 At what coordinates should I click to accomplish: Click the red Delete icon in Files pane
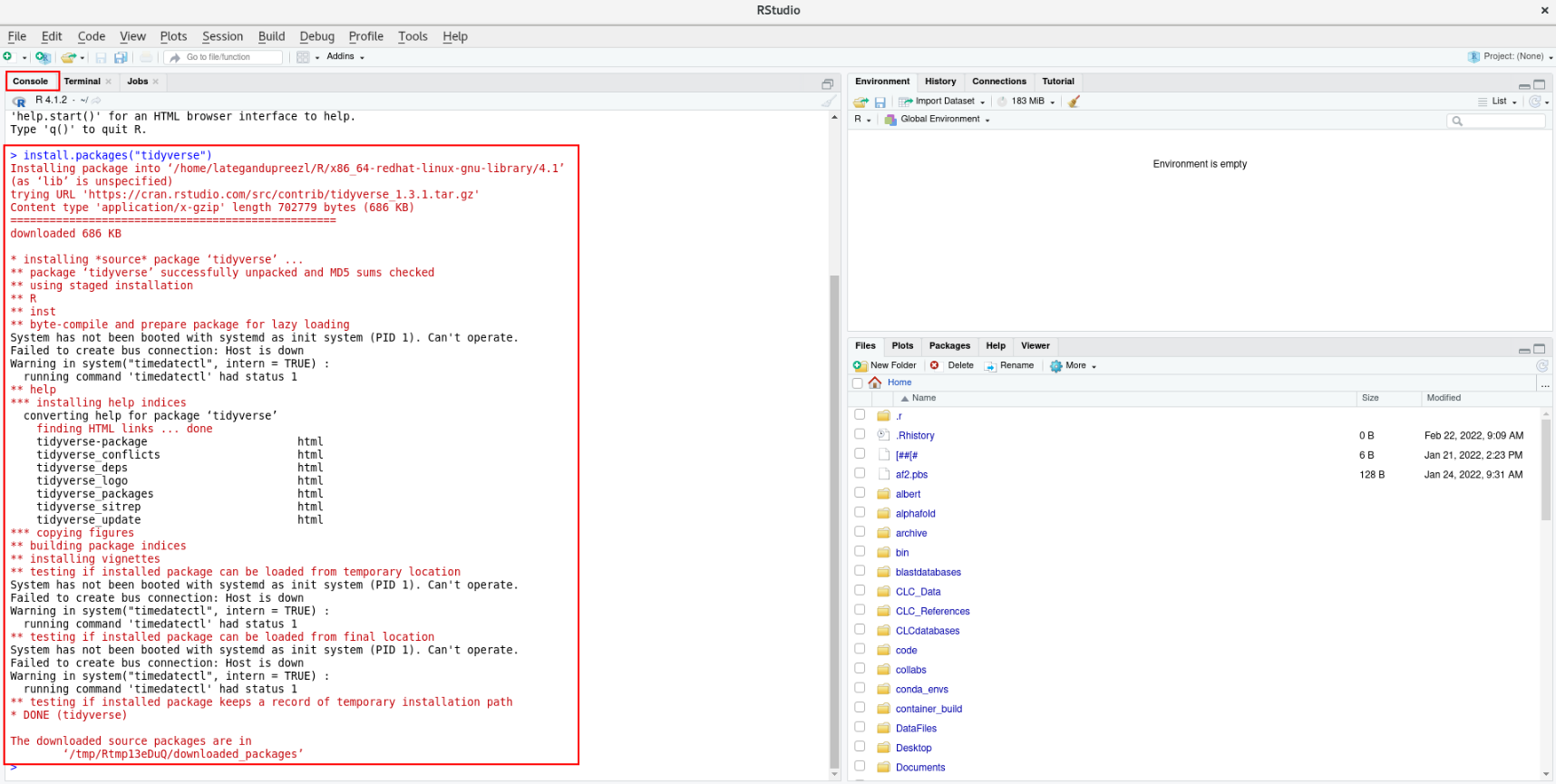935,365
